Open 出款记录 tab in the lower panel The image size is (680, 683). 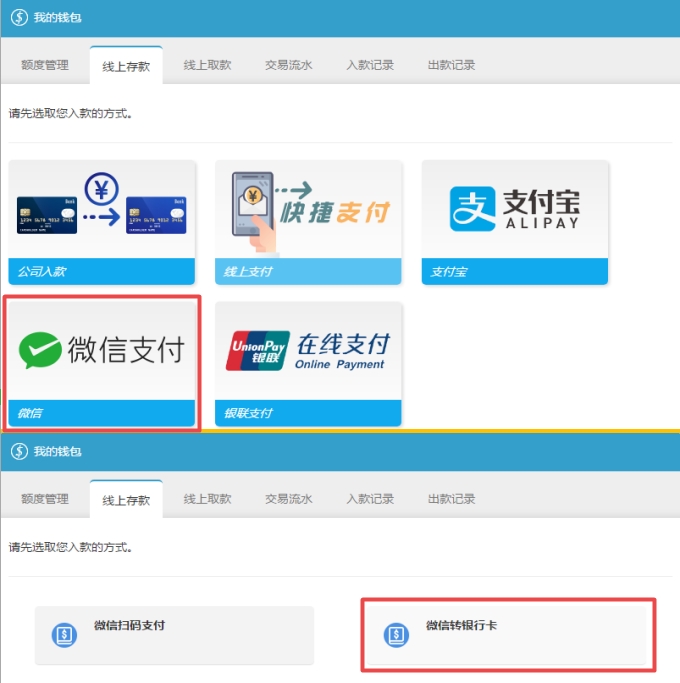coord(451,499)
